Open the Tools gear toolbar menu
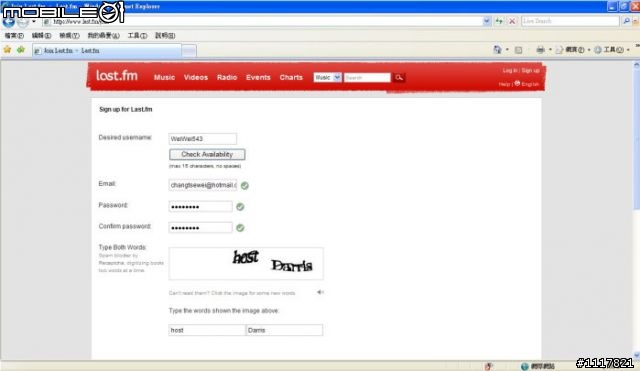This screenshot has width=640, height=371. point(611,50)
